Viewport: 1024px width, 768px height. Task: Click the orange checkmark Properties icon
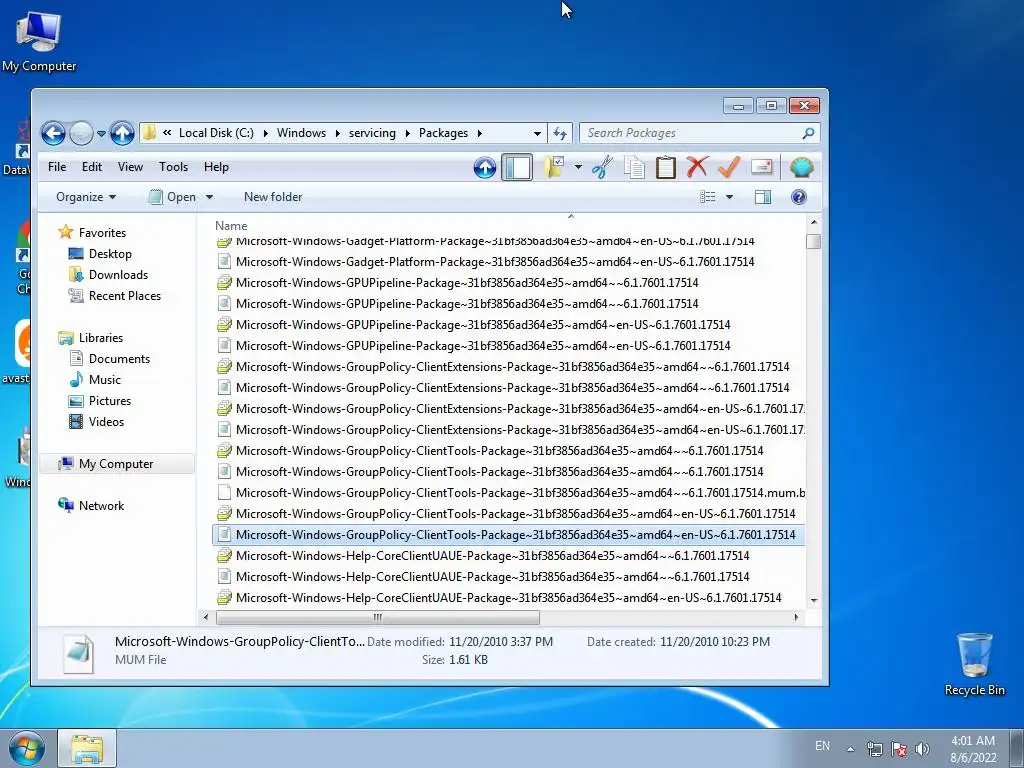(729, 167)
